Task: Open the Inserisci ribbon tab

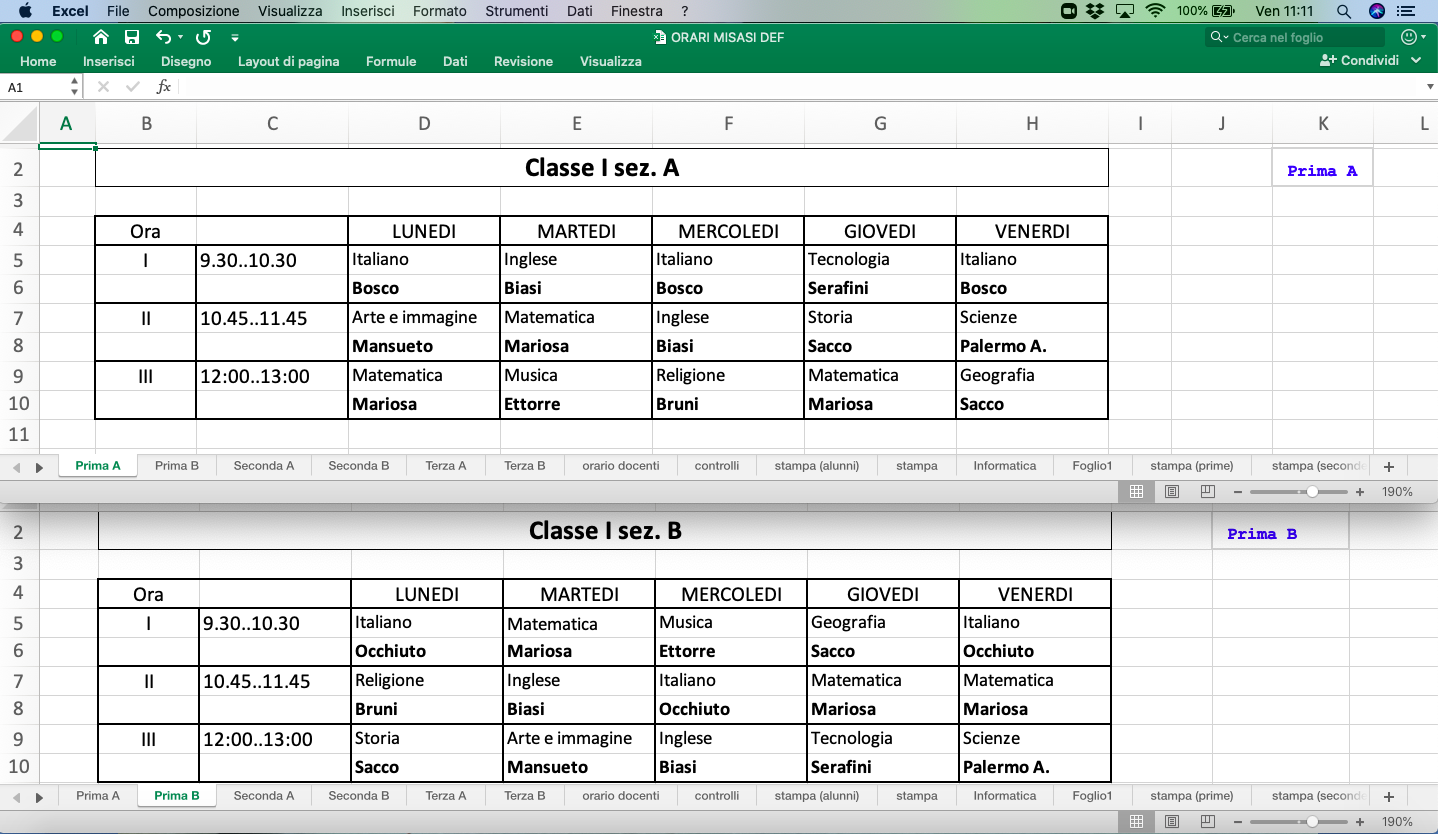Action: 109,61
